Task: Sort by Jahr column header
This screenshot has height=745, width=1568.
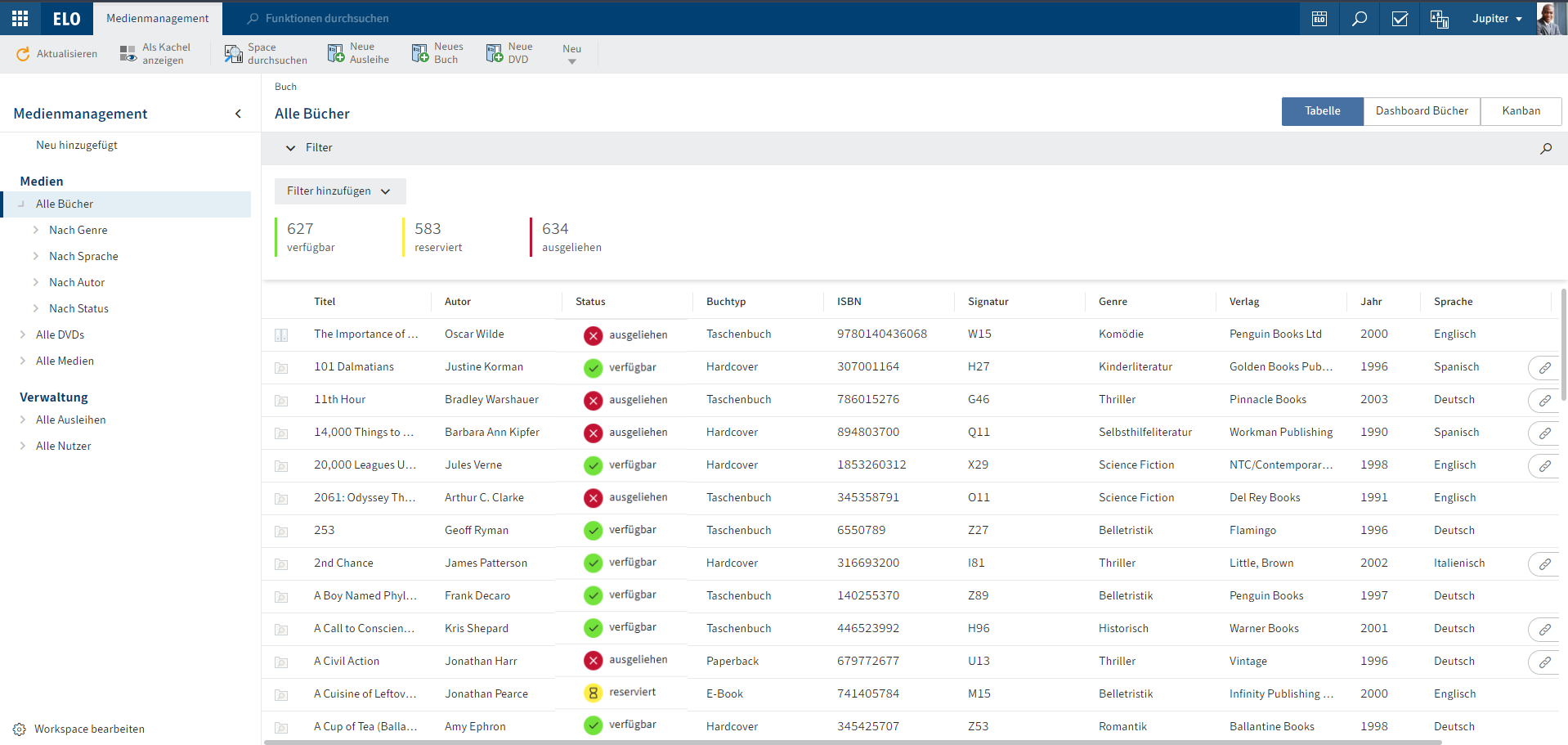Action: (1371, 302)
